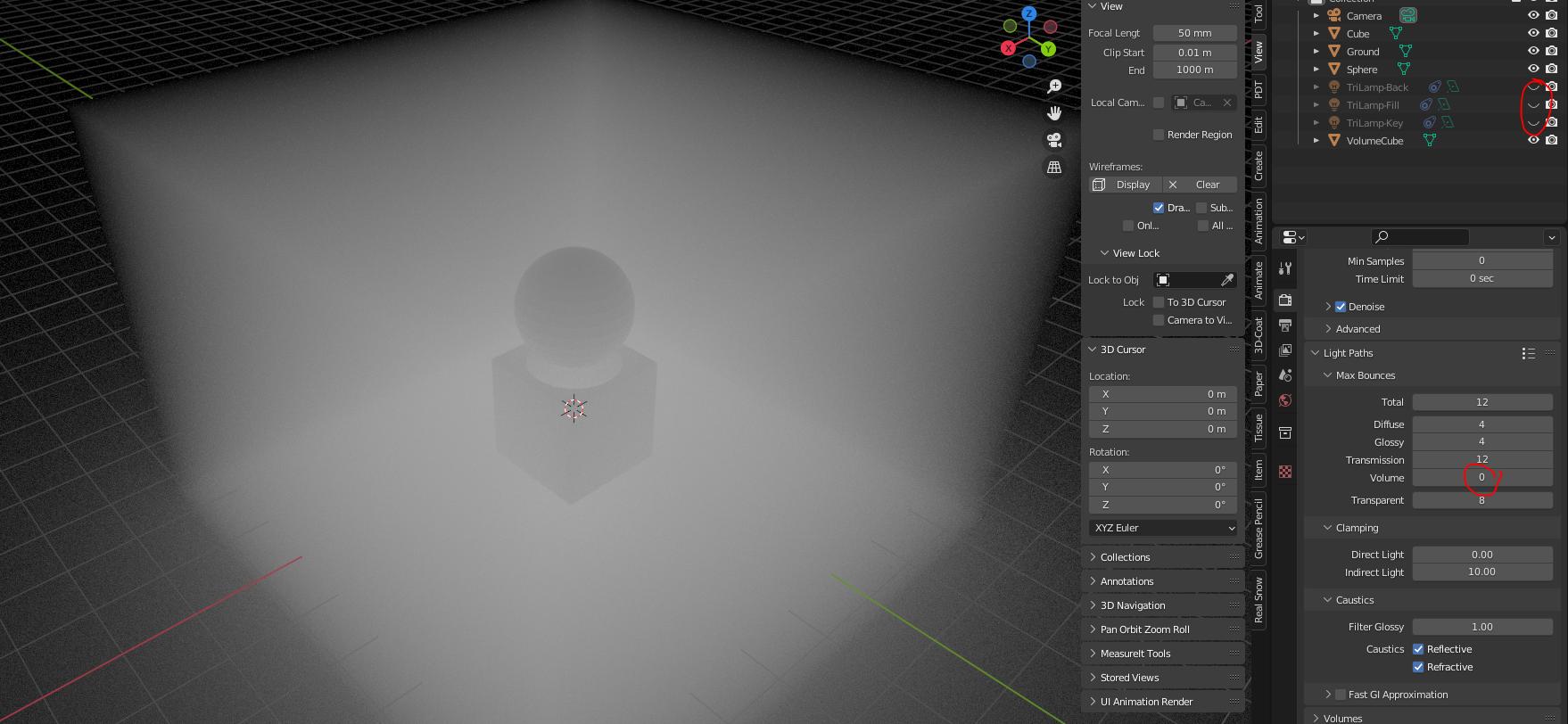
Task: Click the properties search field
Action: click(x=1420, y=237)
